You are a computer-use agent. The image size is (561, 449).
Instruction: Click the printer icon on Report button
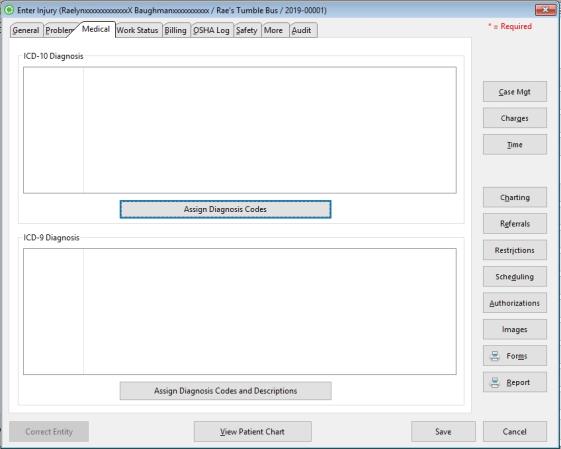point(495,382)
